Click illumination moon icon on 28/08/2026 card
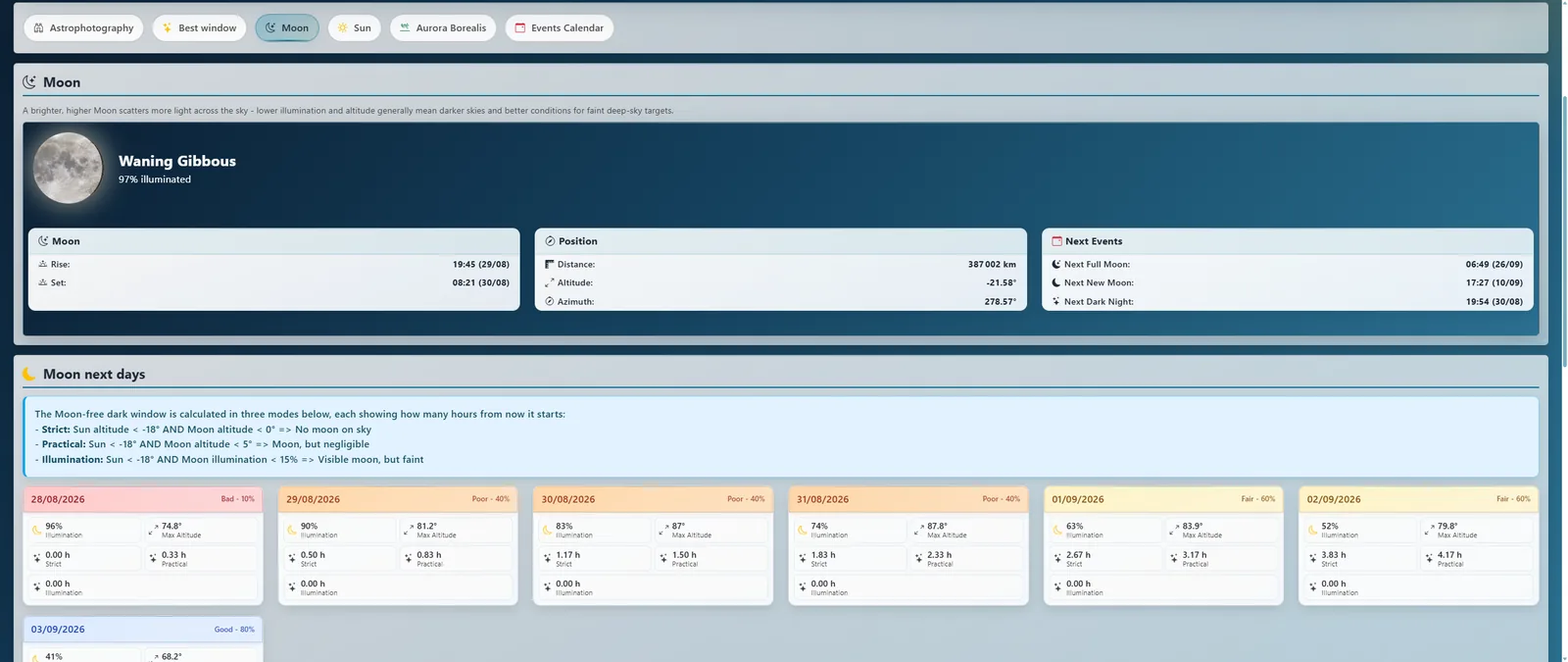 point(37,530)
